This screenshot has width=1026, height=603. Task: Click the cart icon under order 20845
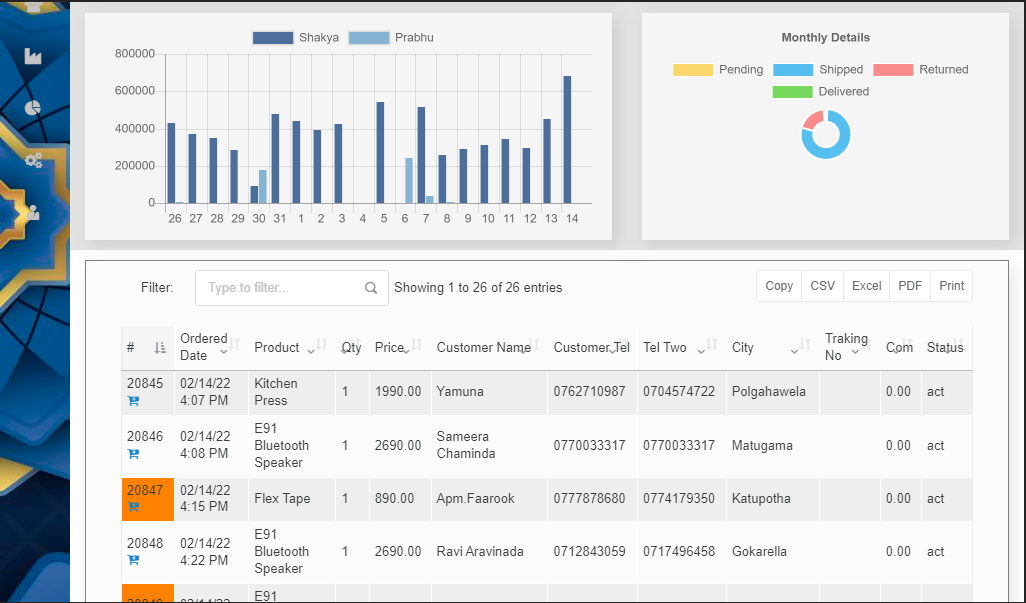[133, 401]
